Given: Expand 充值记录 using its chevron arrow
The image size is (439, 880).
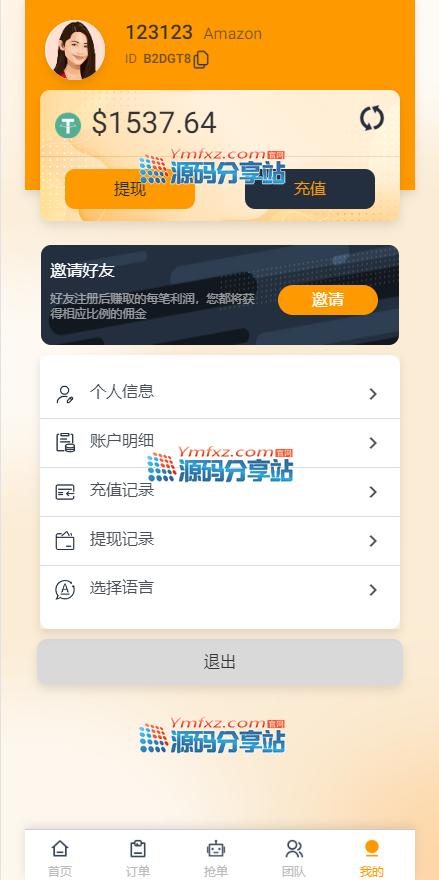Looking at the screenshot, I should [373, 492].
